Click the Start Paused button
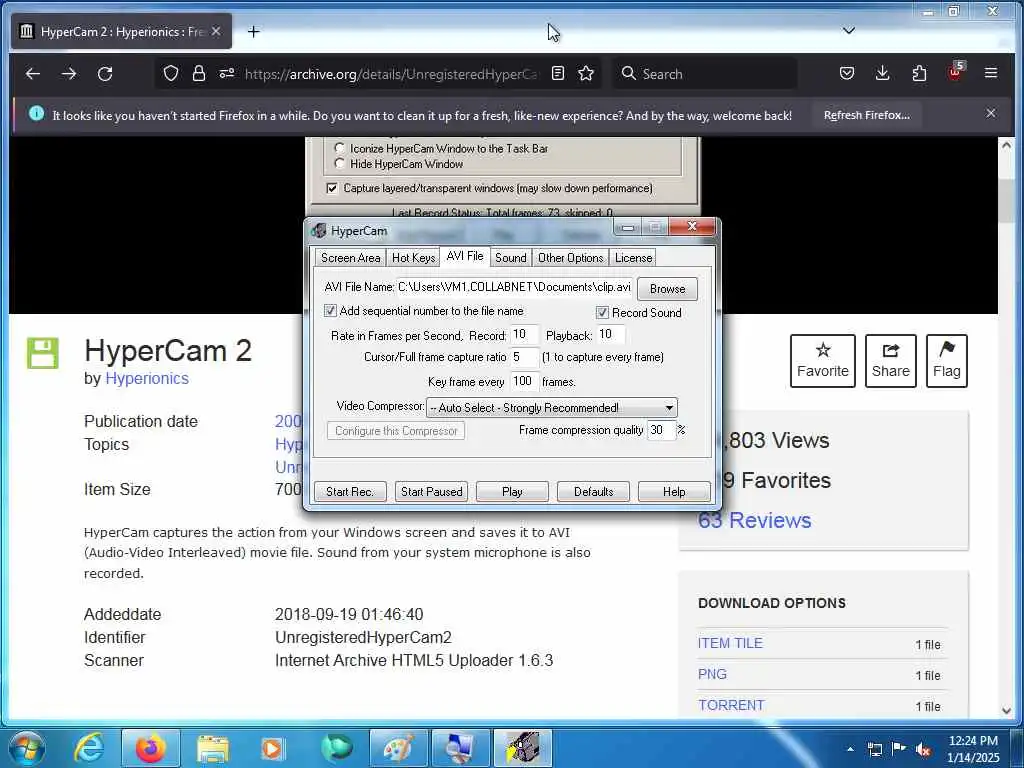1024x768 pixels. point(431,491)
